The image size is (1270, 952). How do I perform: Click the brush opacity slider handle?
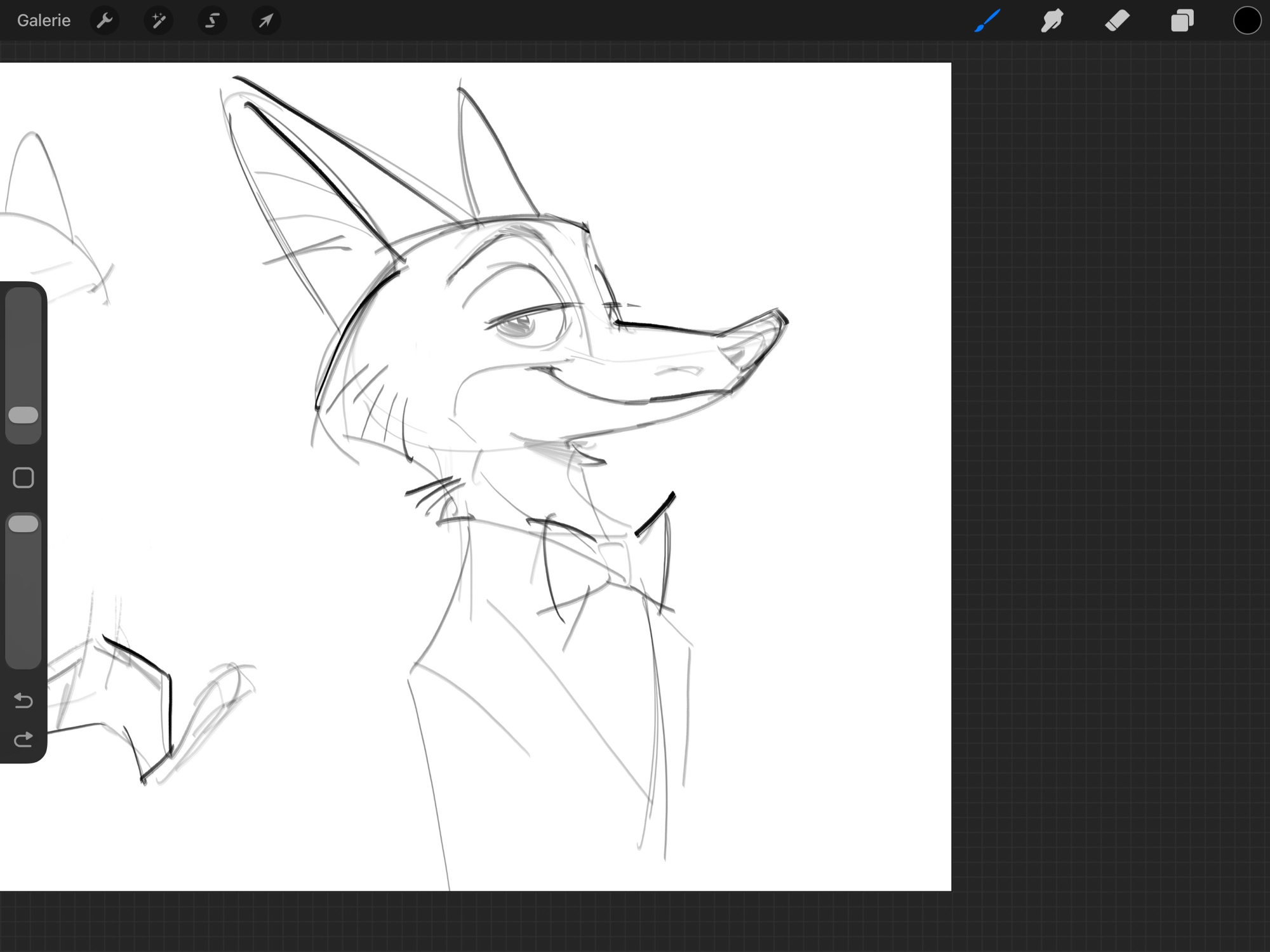pyautogui.click(x=23, y=524)
